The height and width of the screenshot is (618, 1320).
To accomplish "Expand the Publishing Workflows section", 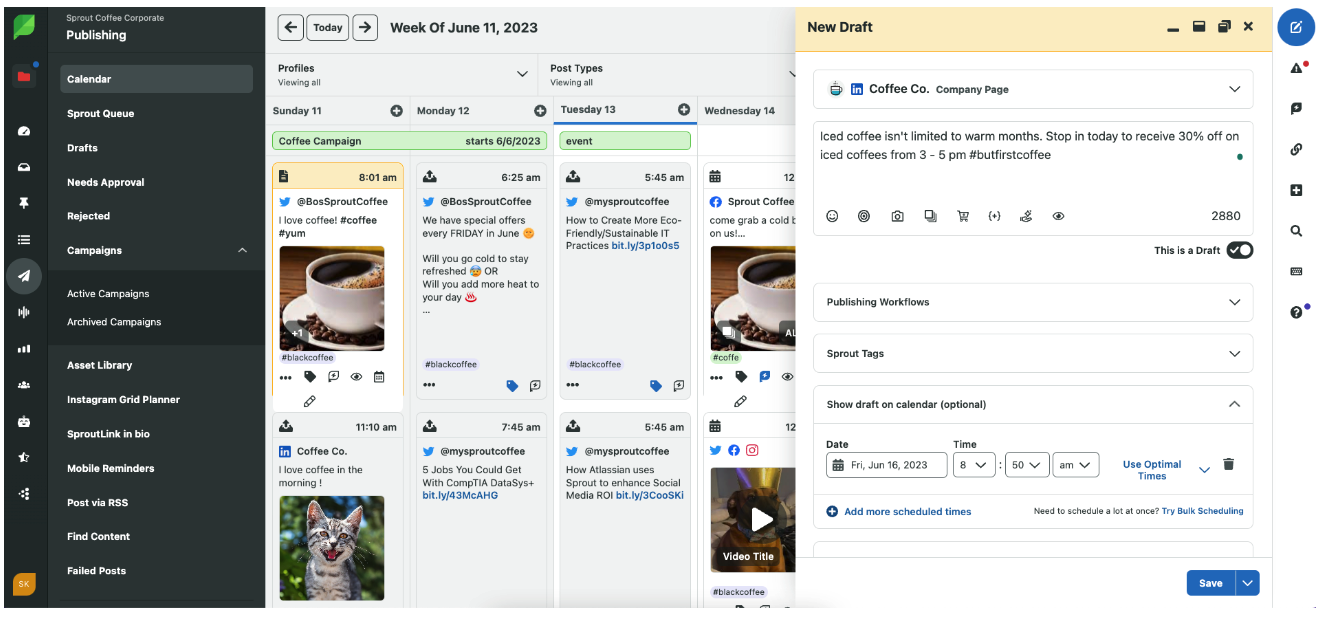I will pos(1033,301).
